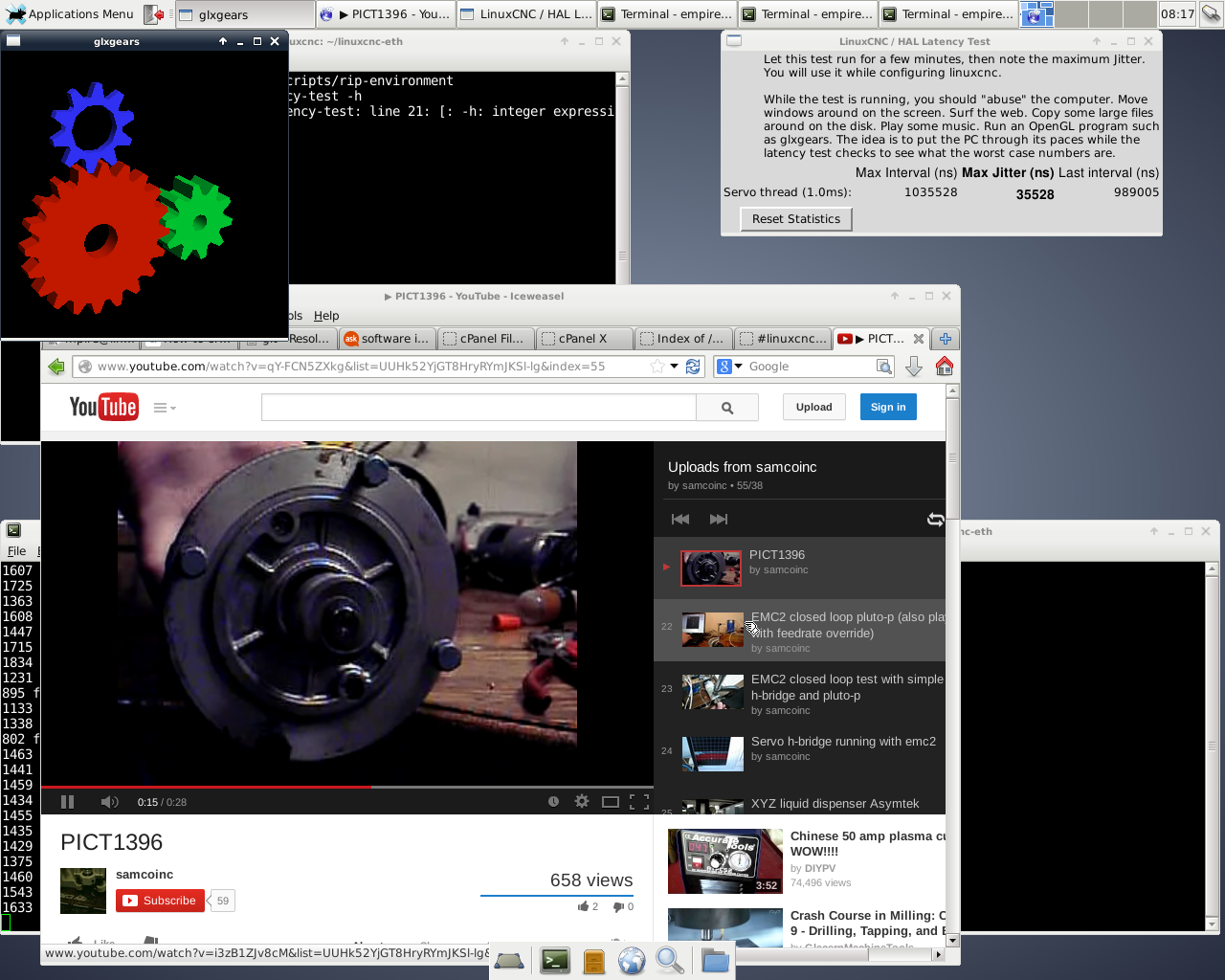The height and width of the screenshot is (980, 1225).
Task: Sign in to YouTube
Action: point(888,407)
